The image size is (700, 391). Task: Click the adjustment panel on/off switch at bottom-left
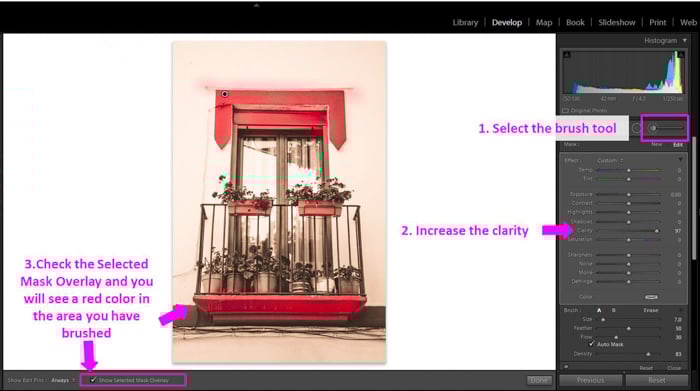pos(566,367)
